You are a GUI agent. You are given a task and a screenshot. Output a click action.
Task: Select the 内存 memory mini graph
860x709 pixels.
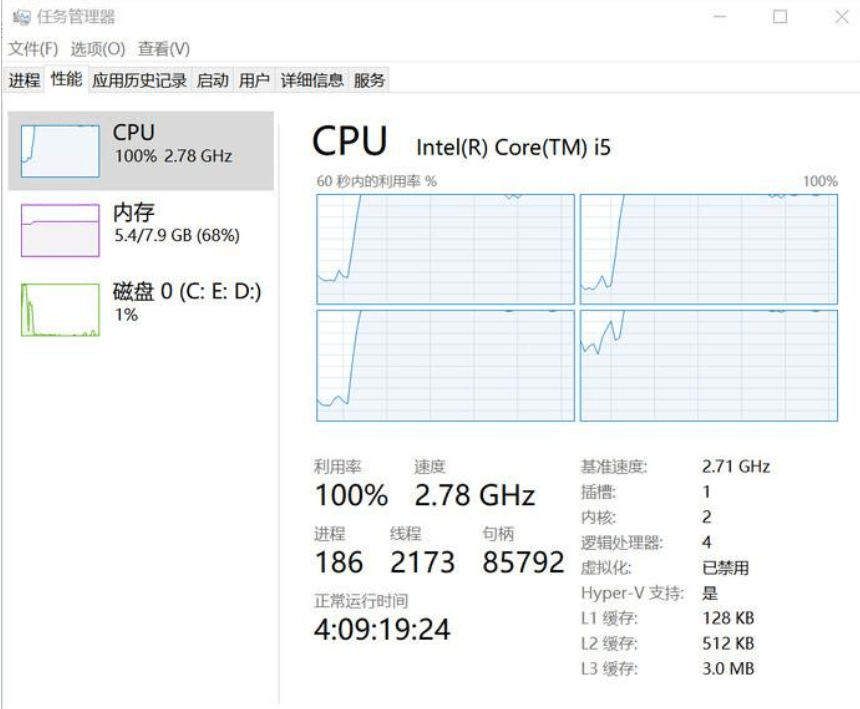60,230
